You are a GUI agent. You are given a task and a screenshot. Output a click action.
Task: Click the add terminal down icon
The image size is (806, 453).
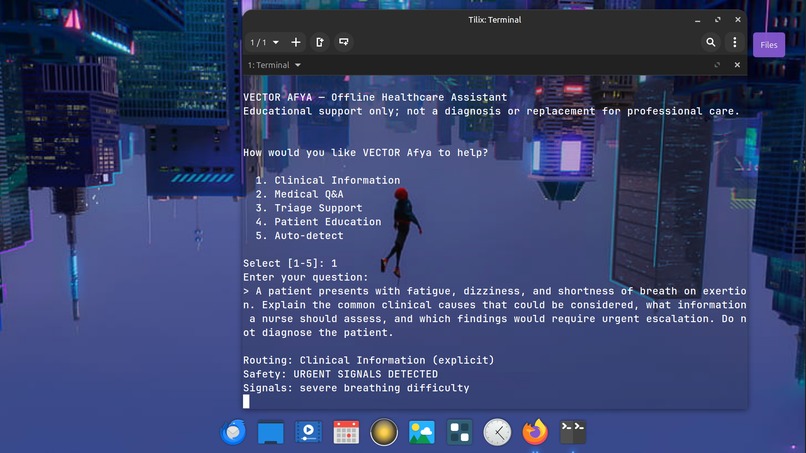click(344, 42)
